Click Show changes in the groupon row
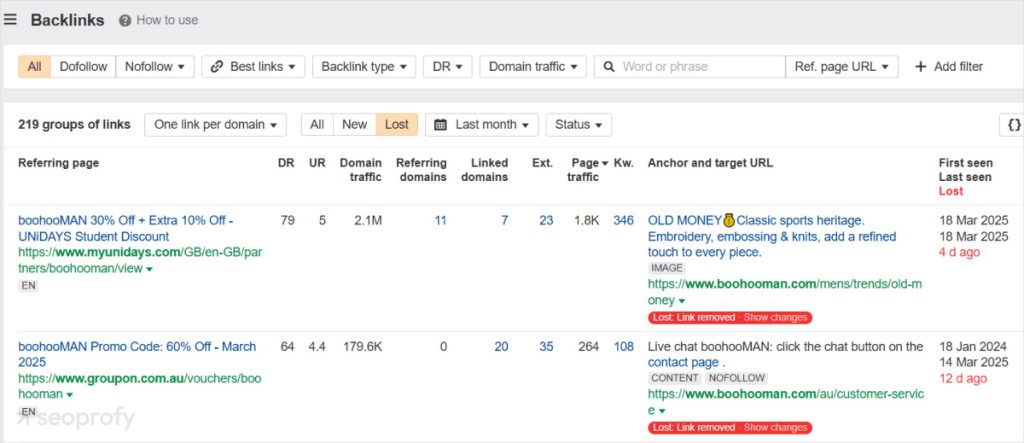This screenshot has width=1024, height=443. [x=776, y=427]
